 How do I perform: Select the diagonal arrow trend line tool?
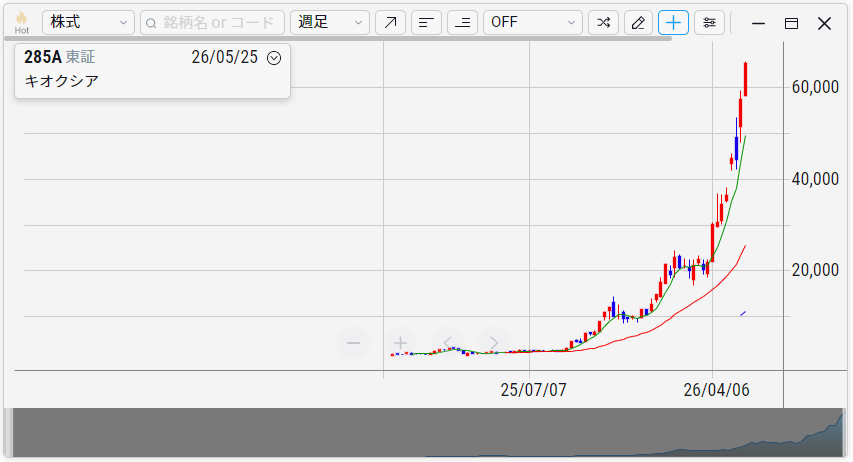[390, 22]
